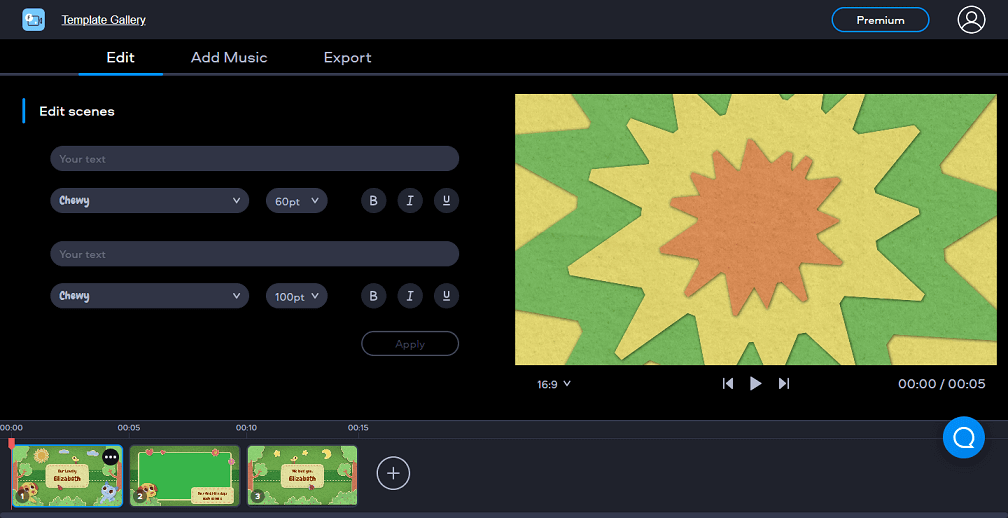Open scene 1 three-dot options menu
The height and width of the screenshot is (518, 1008).
point(111,457)
